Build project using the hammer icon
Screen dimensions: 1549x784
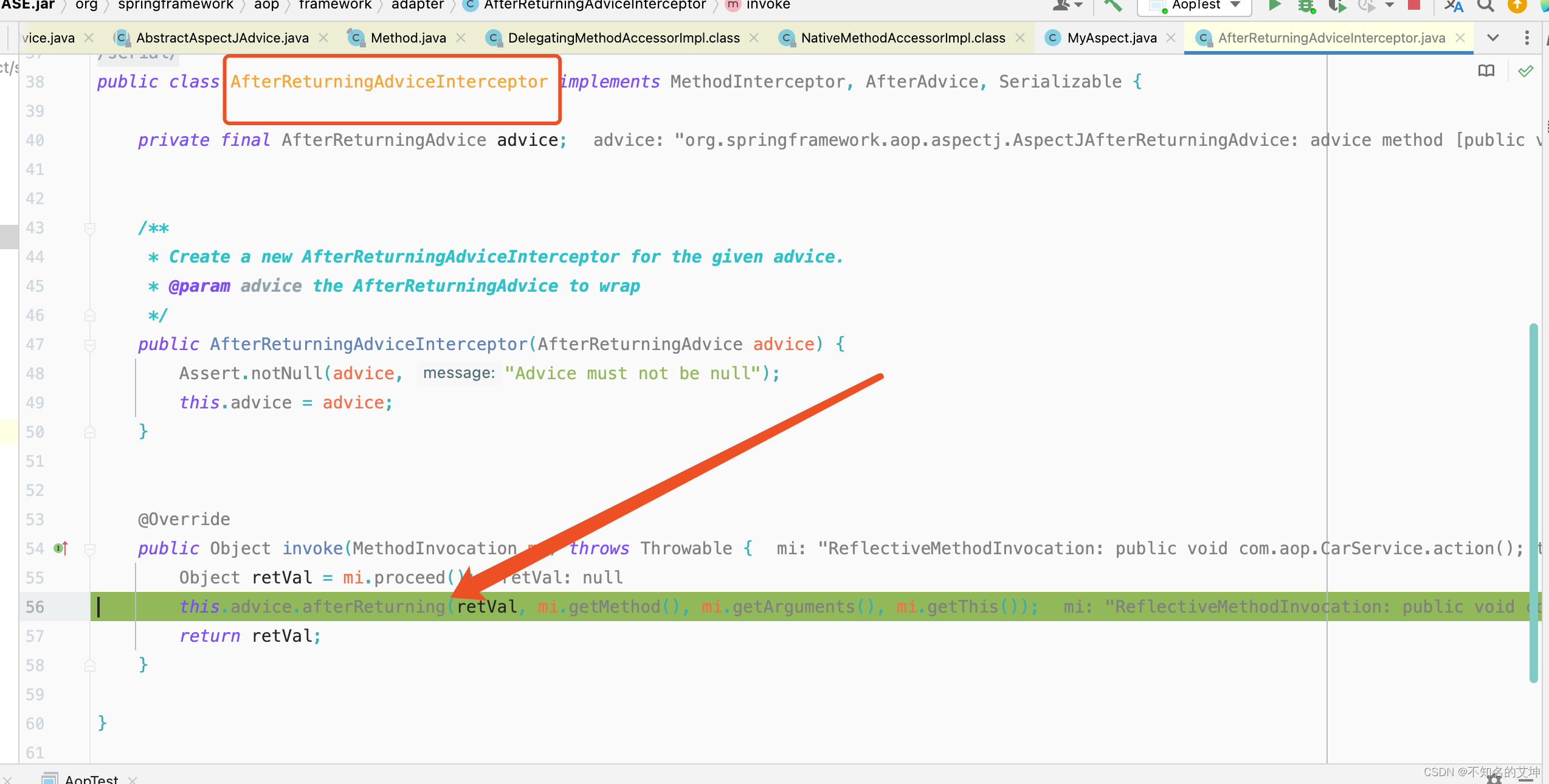point(1113,5)
